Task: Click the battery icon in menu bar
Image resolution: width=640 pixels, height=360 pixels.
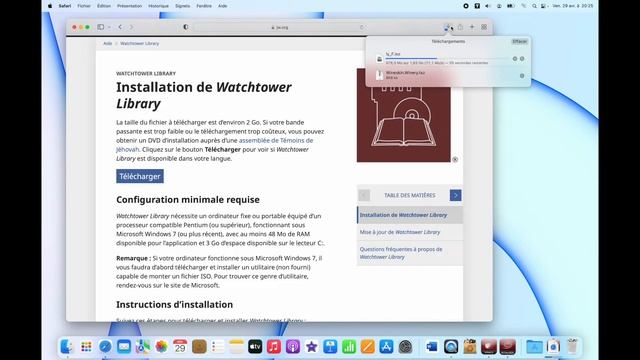Action: pyautogui.click(x=510, y=6)
